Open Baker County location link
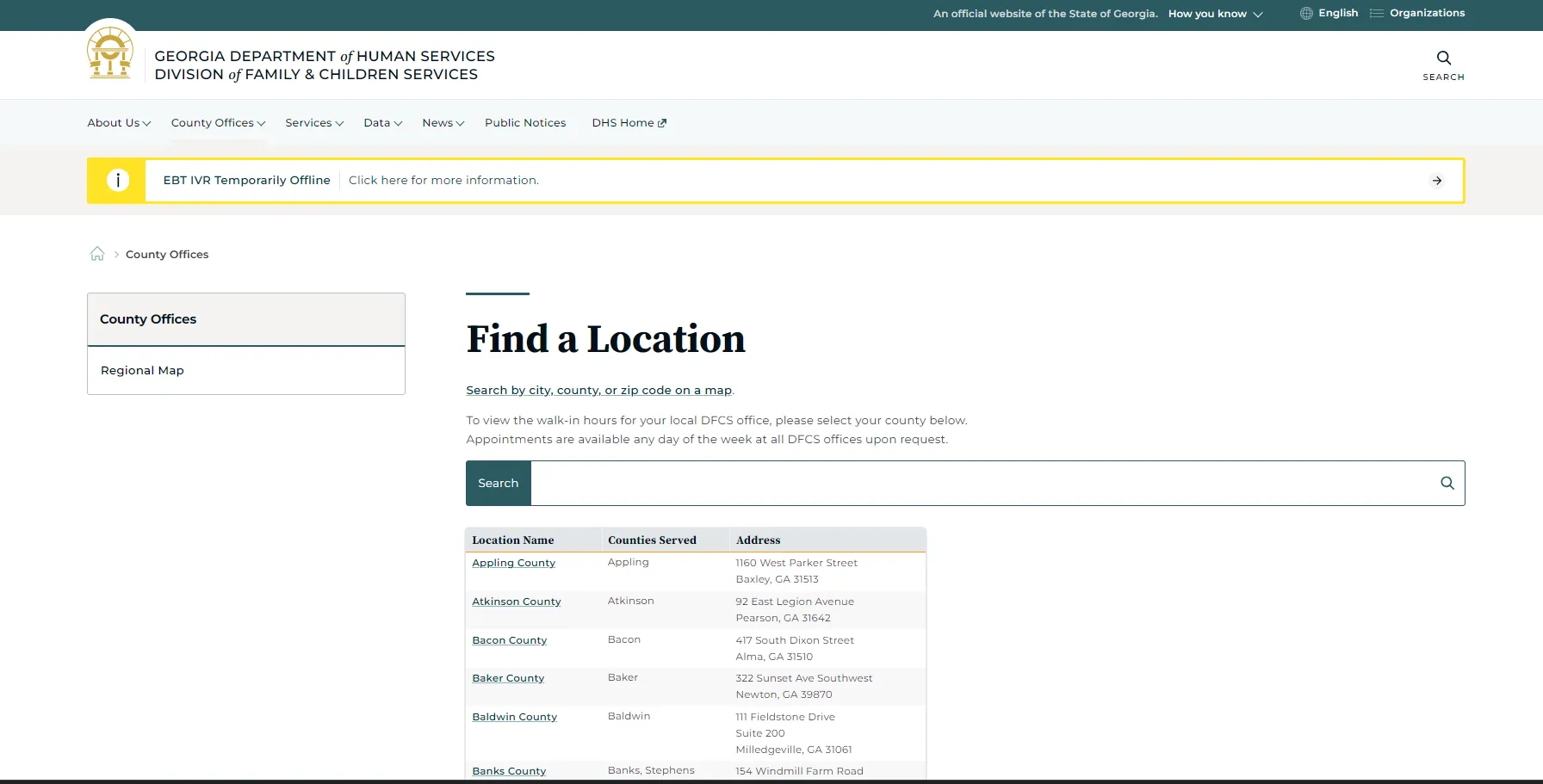The height and width of the screenshot is (784, 1543). (508, 678)
